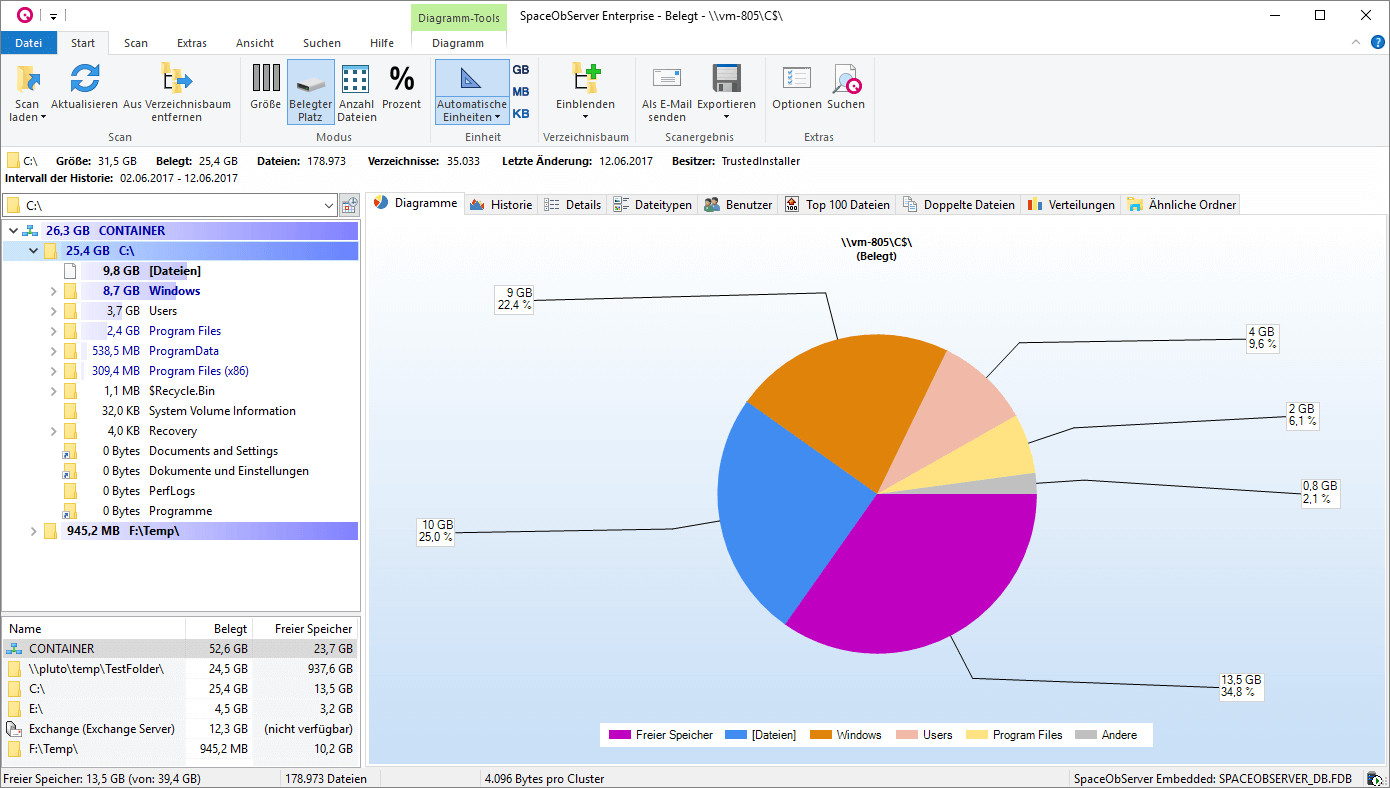Sort by the Belegt column header
Screen dimensions: 1390x788
(x=218, y=629)
